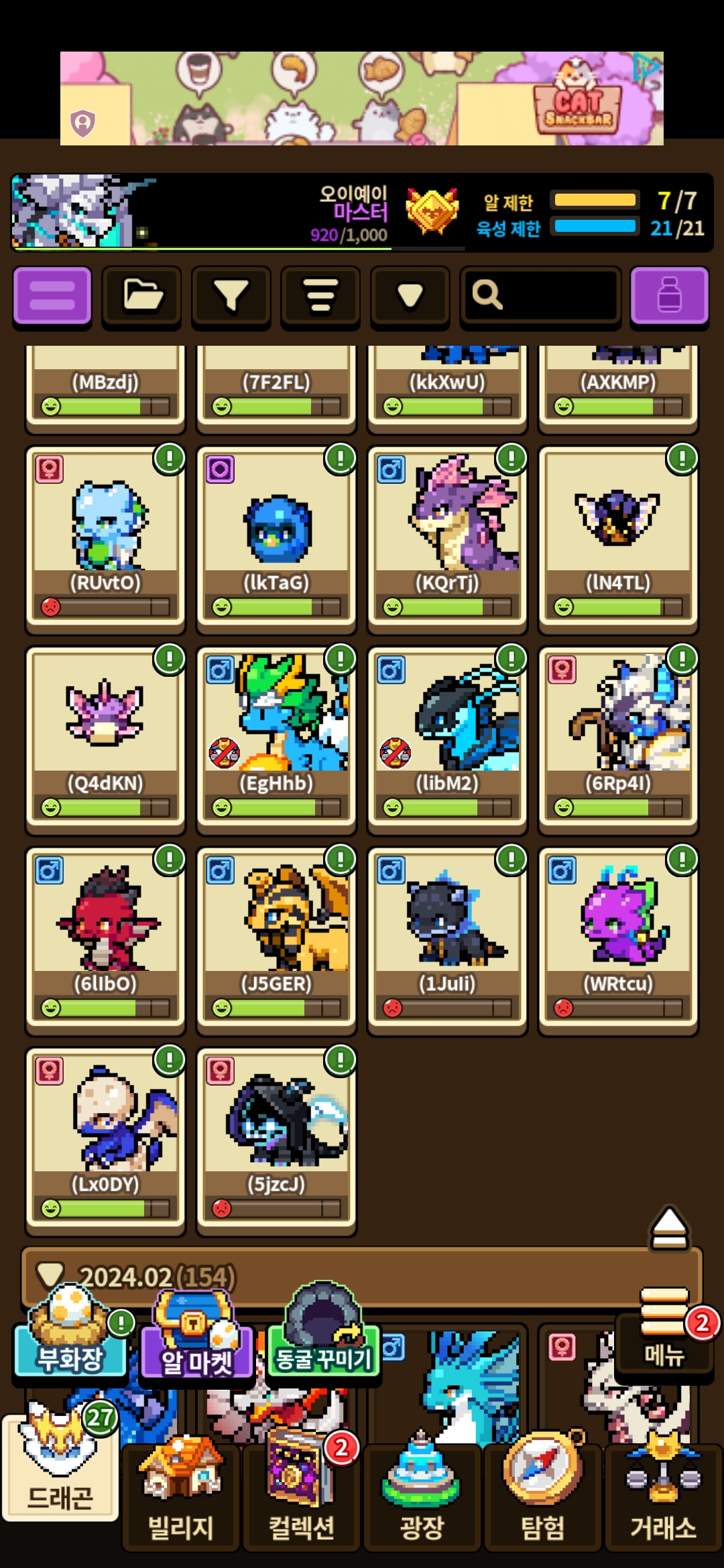The width and height of the screenshot is (724, 1568).
Task: Open master rank badge details
Action: (432, 211)
